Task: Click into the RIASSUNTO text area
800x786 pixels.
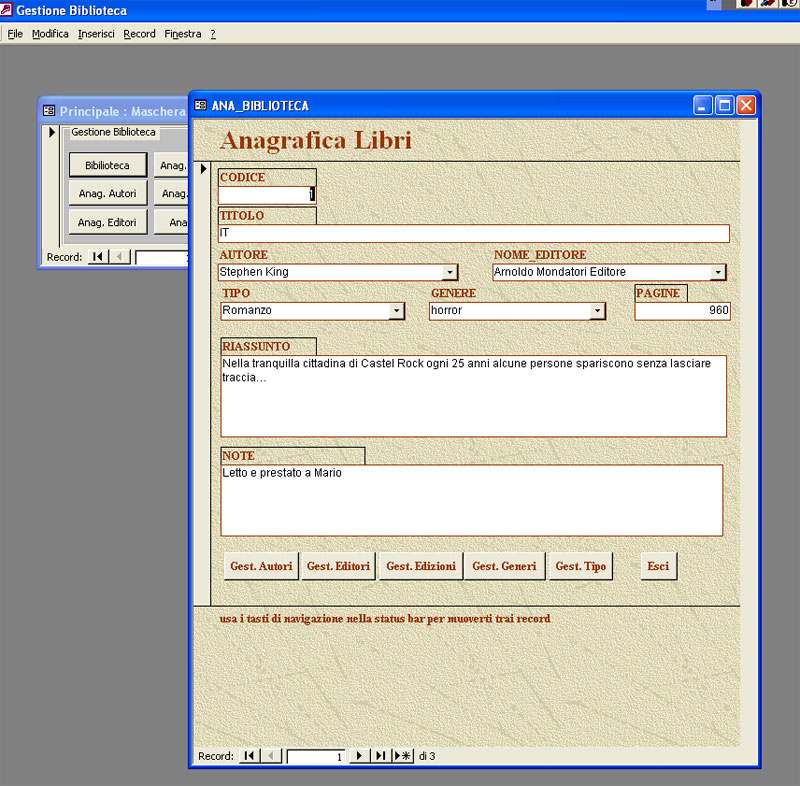Action: pyautogui.click(x=473, y=396)
